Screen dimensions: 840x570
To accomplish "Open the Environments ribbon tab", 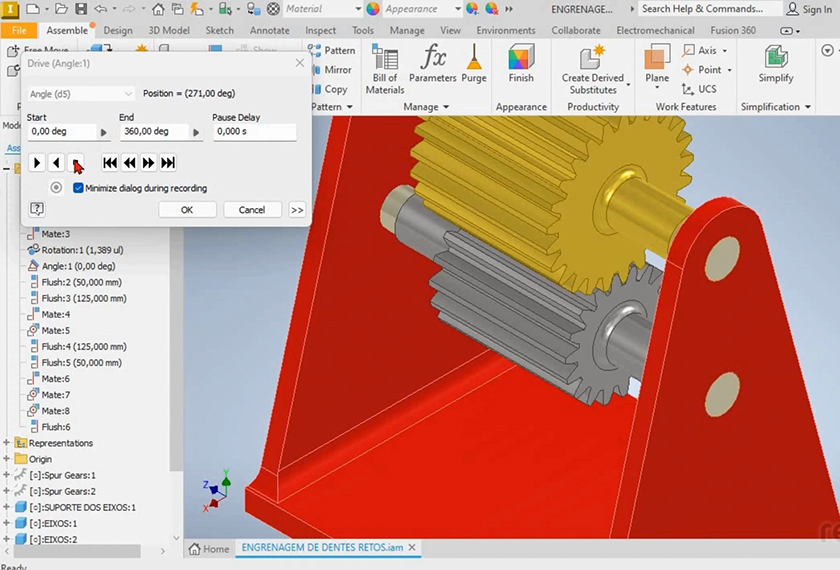I will tap(505, 31).
